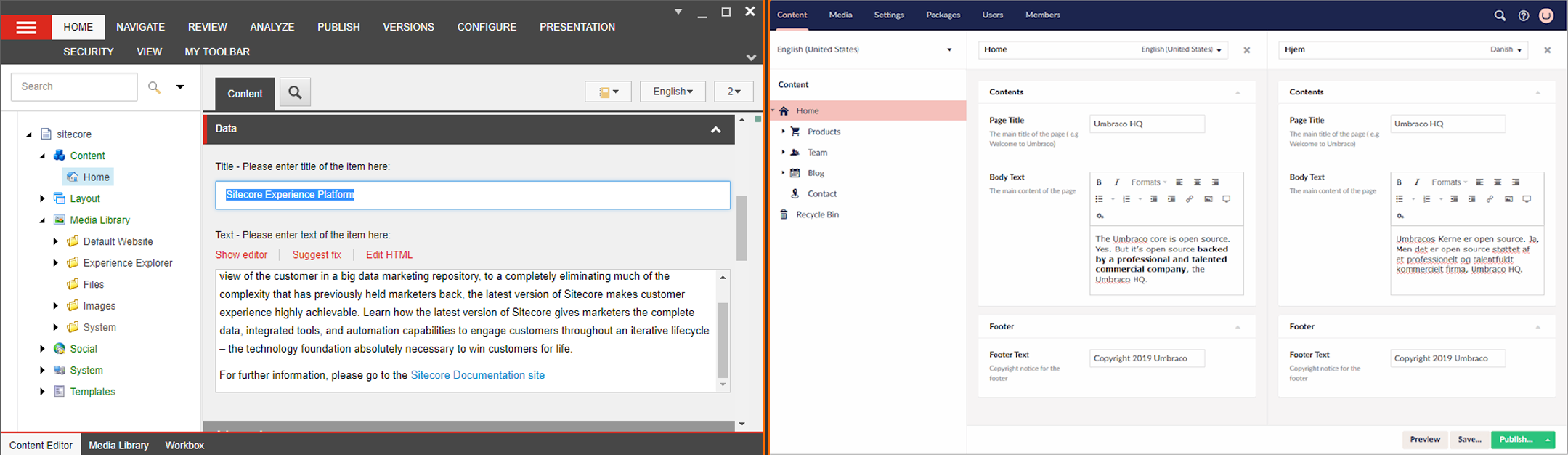Collapse the Sitecore Data section

click(x=715, y=129)
